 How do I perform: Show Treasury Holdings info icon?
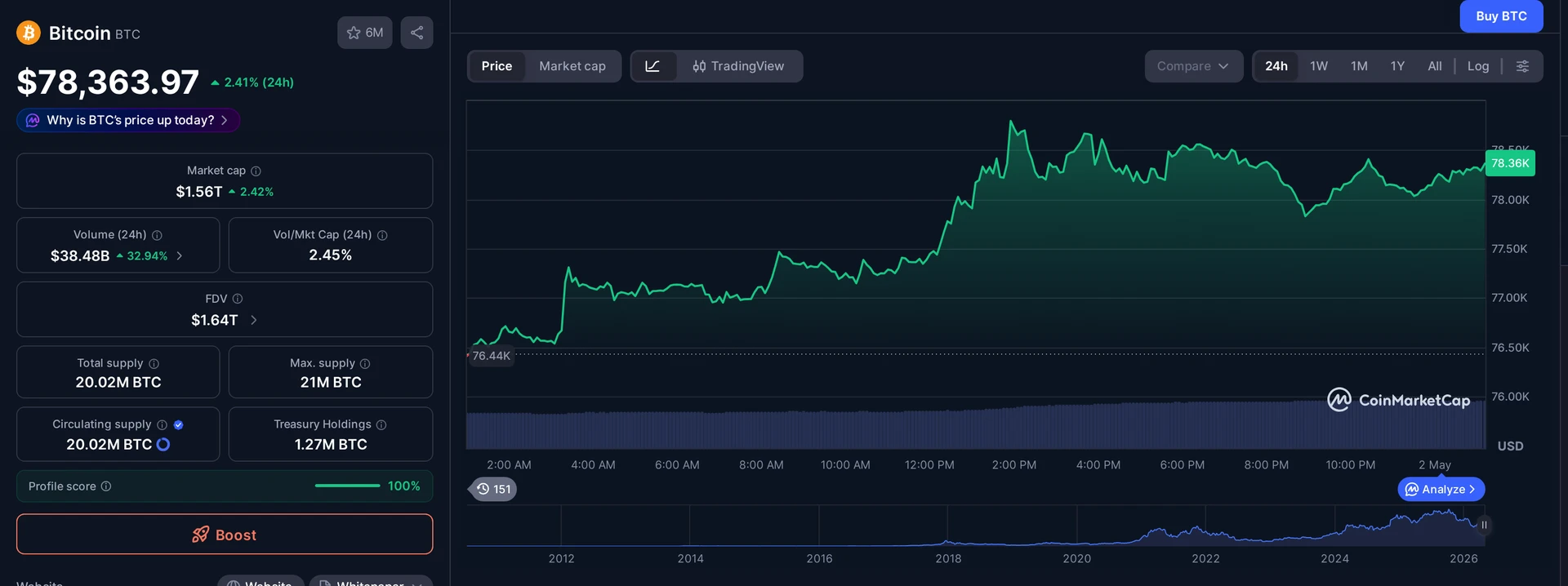point(381,424)
